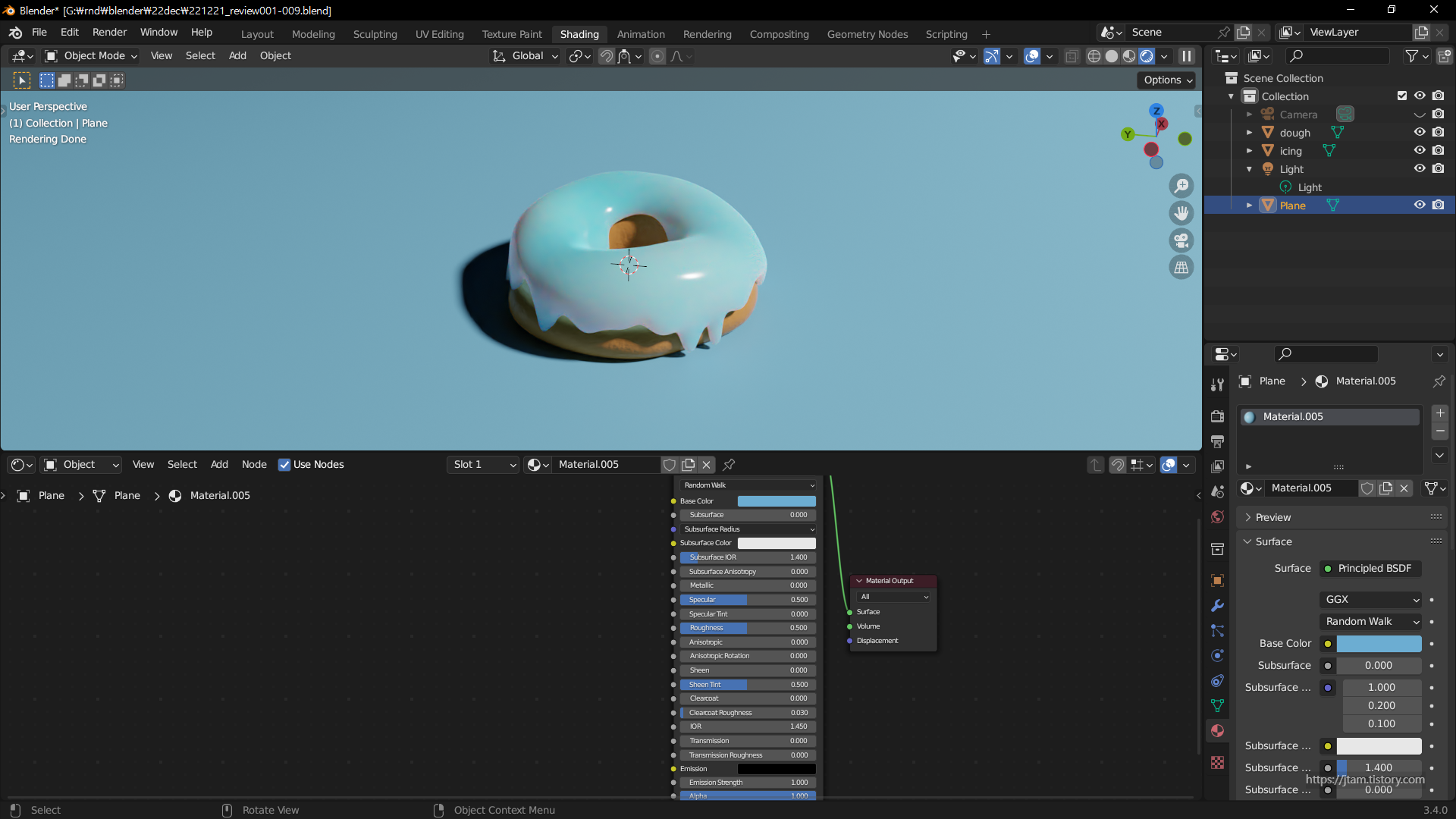Click the Roughness slider in node
1456x819 pixels.
(747, 628)
